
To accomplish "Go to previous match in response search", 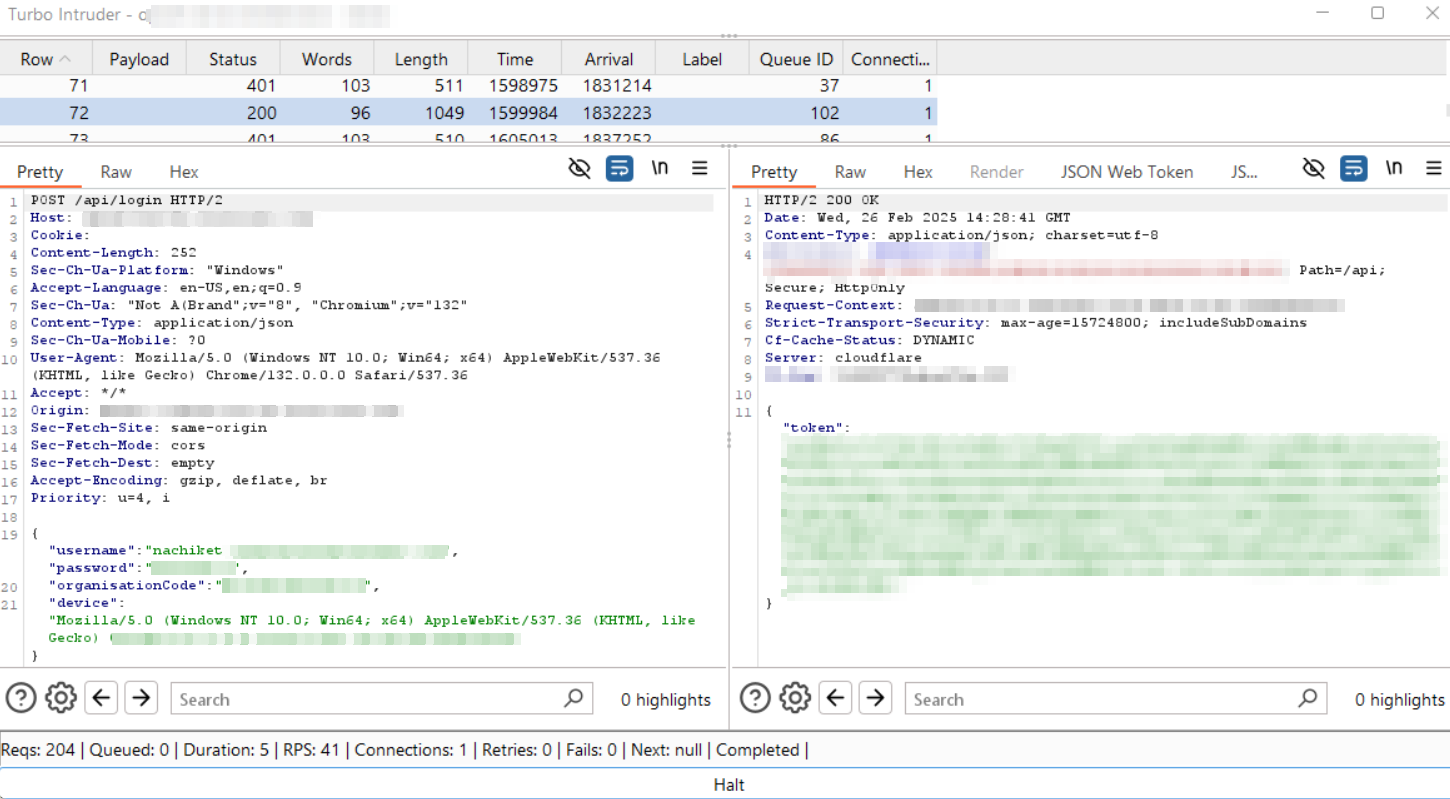I will click(835, 697).
